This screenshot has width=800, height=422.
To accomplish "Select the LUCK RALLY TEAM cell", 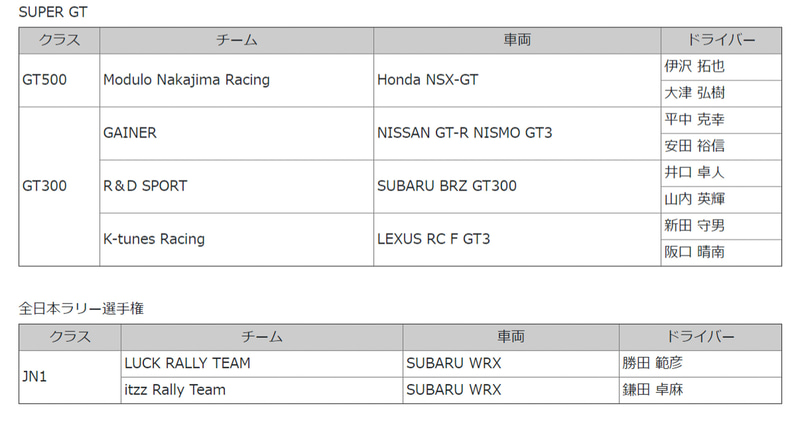I will click(x=187, y=364).
